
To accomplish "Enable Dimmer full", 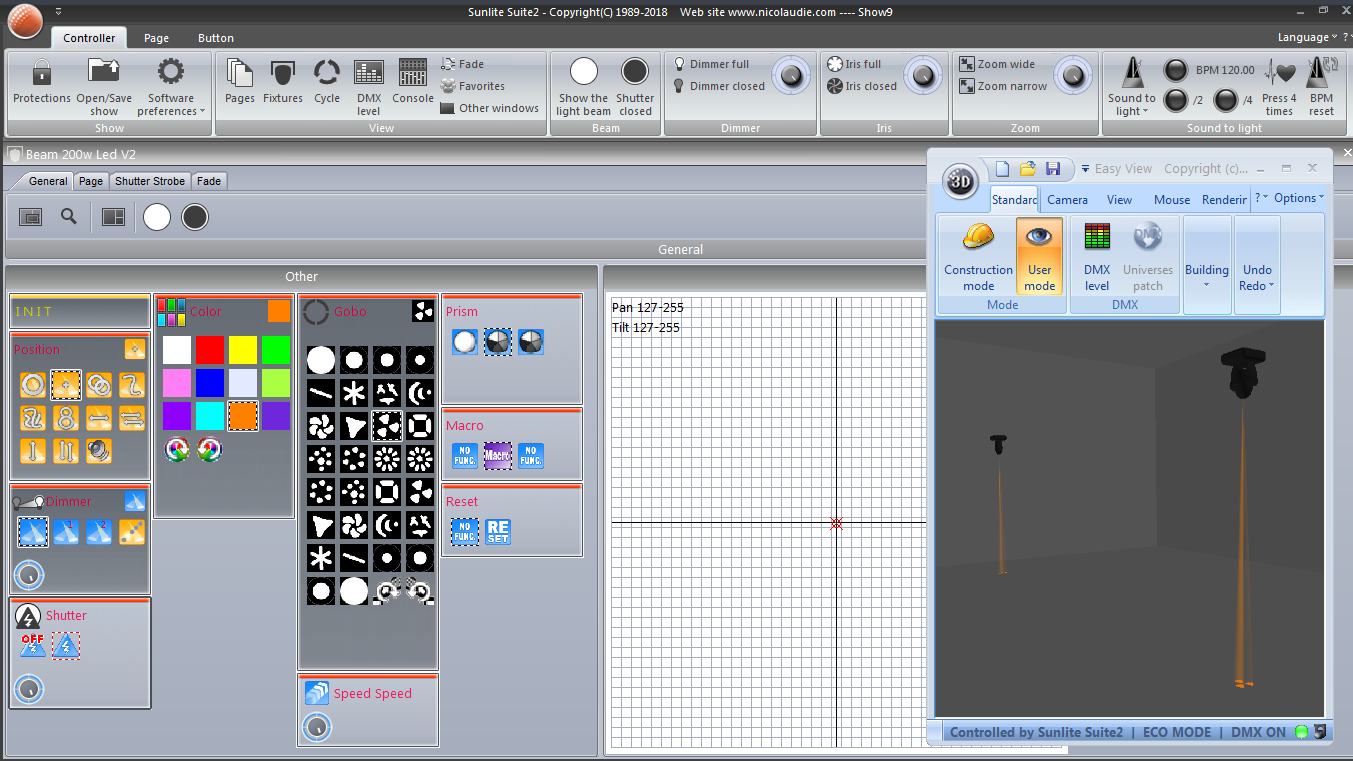I will pos(711,64).
